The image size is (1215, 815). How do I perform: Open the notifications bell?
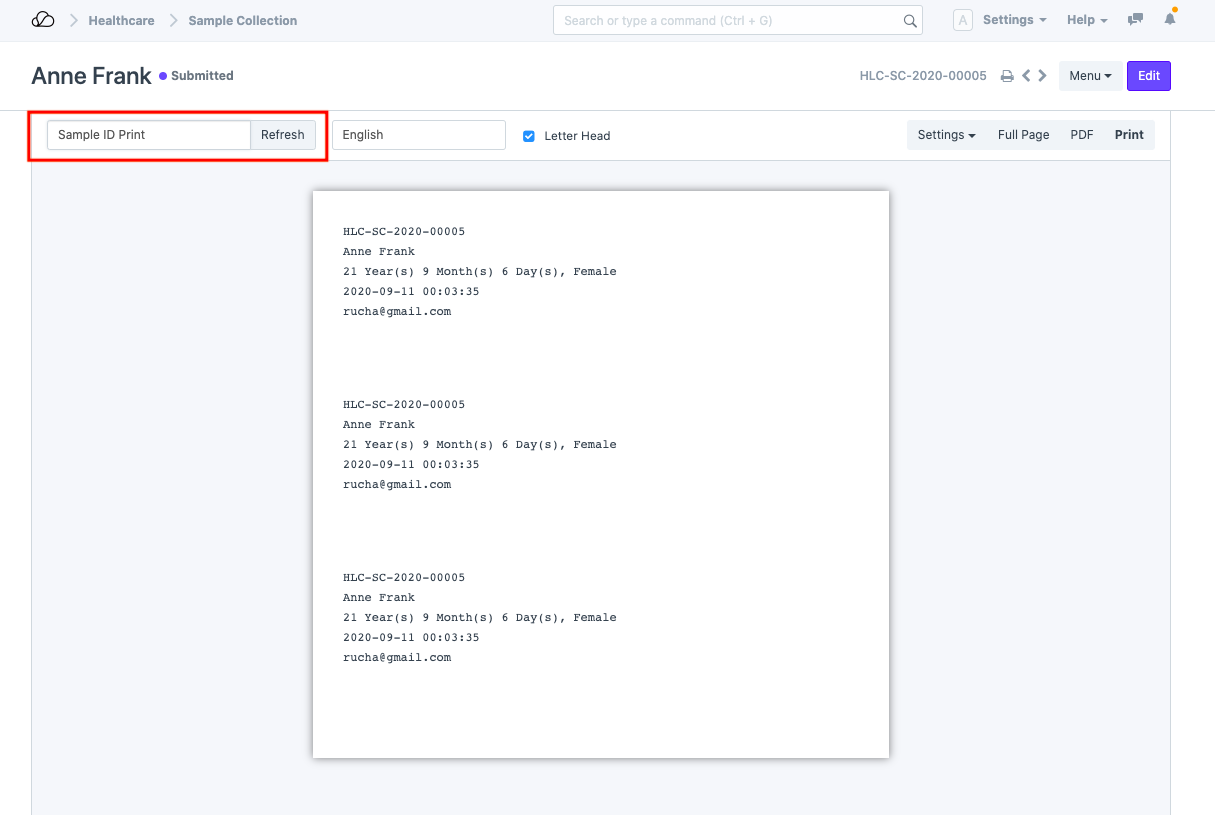[1169, 20]
